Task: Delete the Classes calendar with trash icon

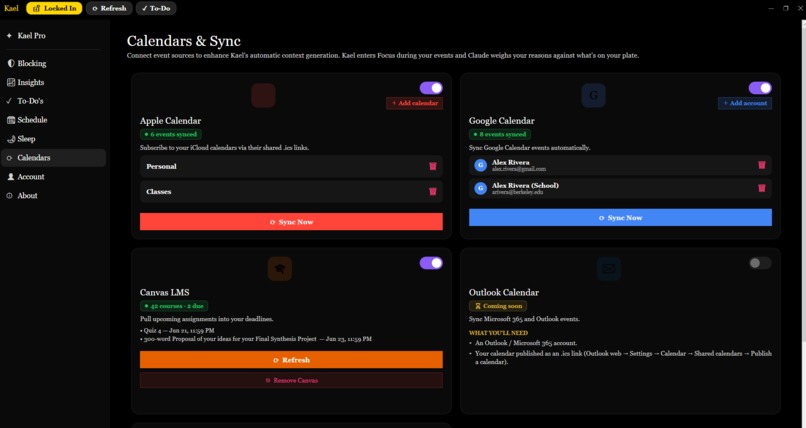Action: [433, 192]
